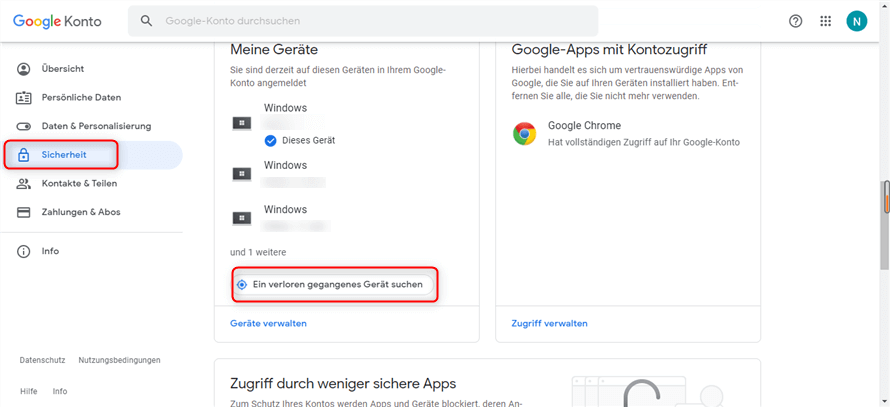This screenshot has width=890, height=407.
Task: Click the Meine Geräte heading
Action: click(x=274, y=50)
